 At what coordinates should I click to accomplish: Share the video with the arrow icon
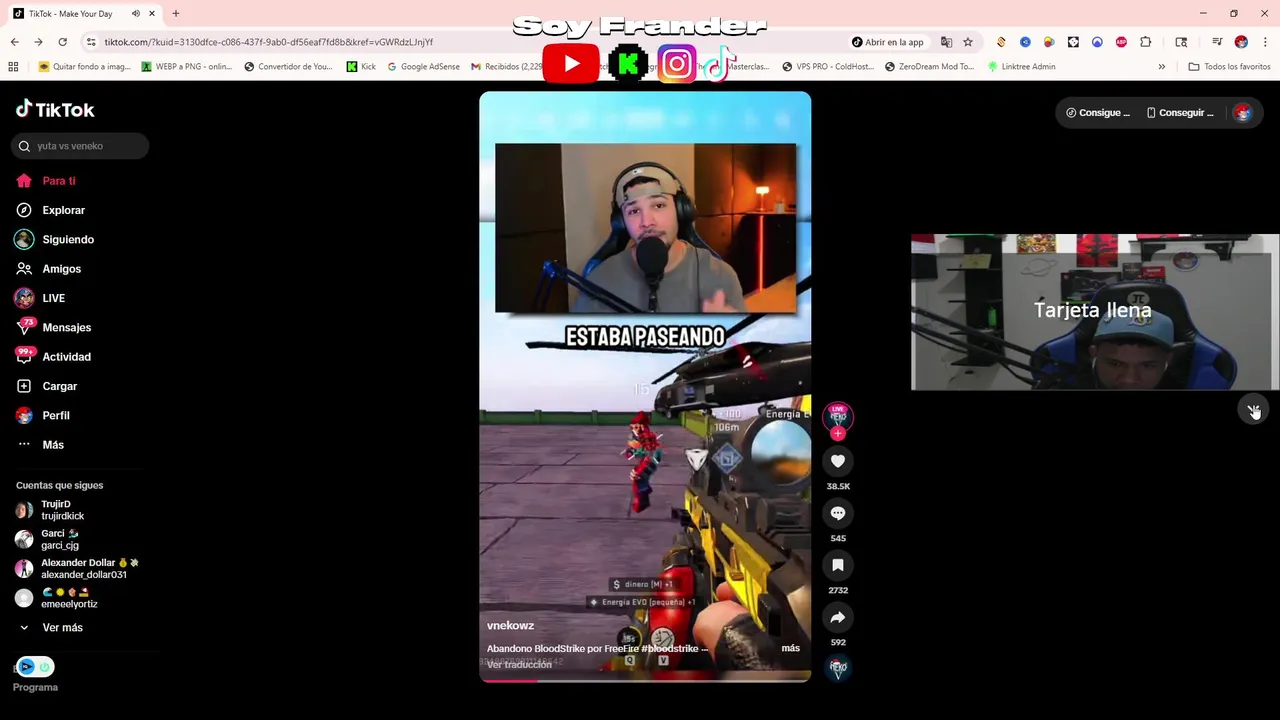click(x=838, y=617)
